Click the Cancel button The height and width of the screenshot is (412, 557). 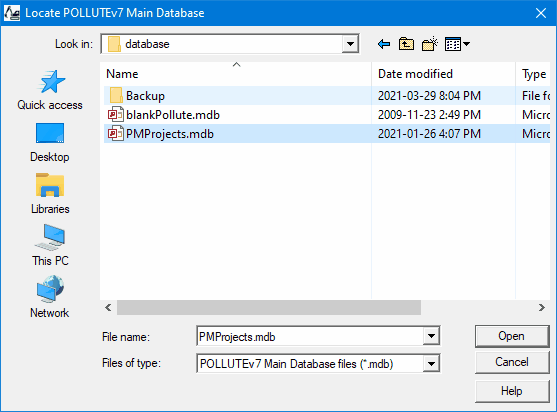coord(512,362)
